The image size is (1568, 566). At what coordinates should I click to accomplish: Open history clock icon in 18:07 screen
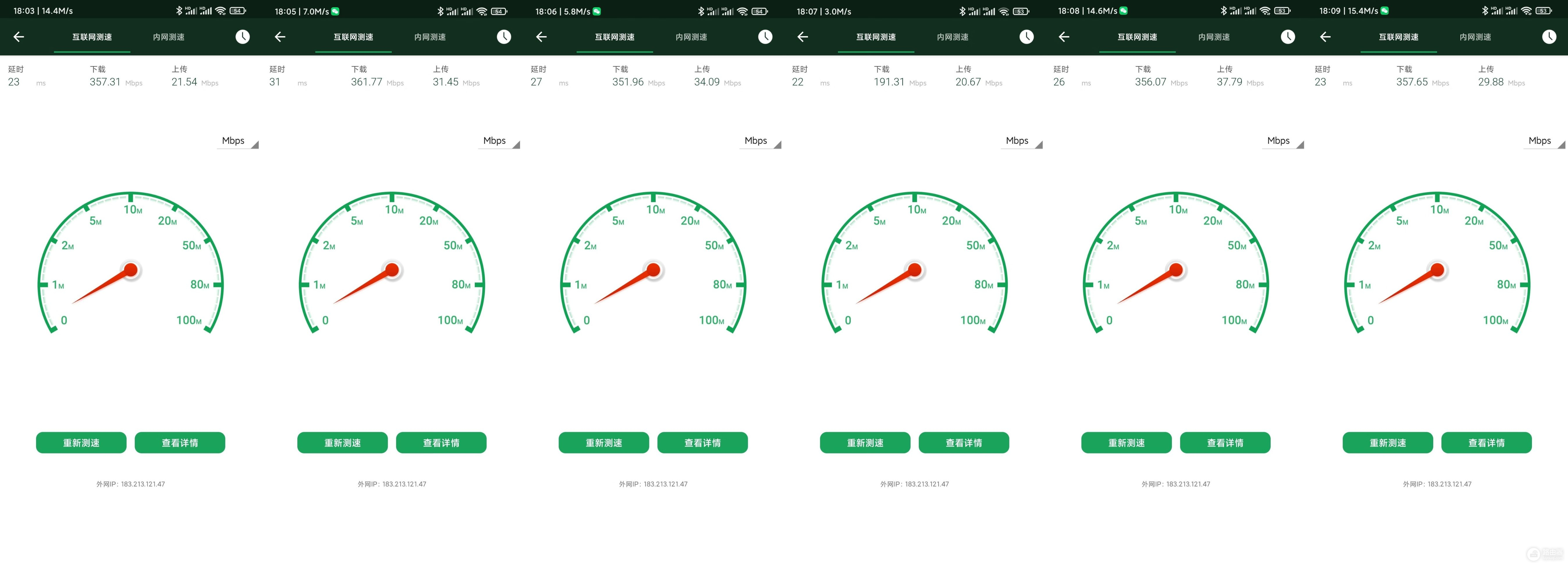1026,37
